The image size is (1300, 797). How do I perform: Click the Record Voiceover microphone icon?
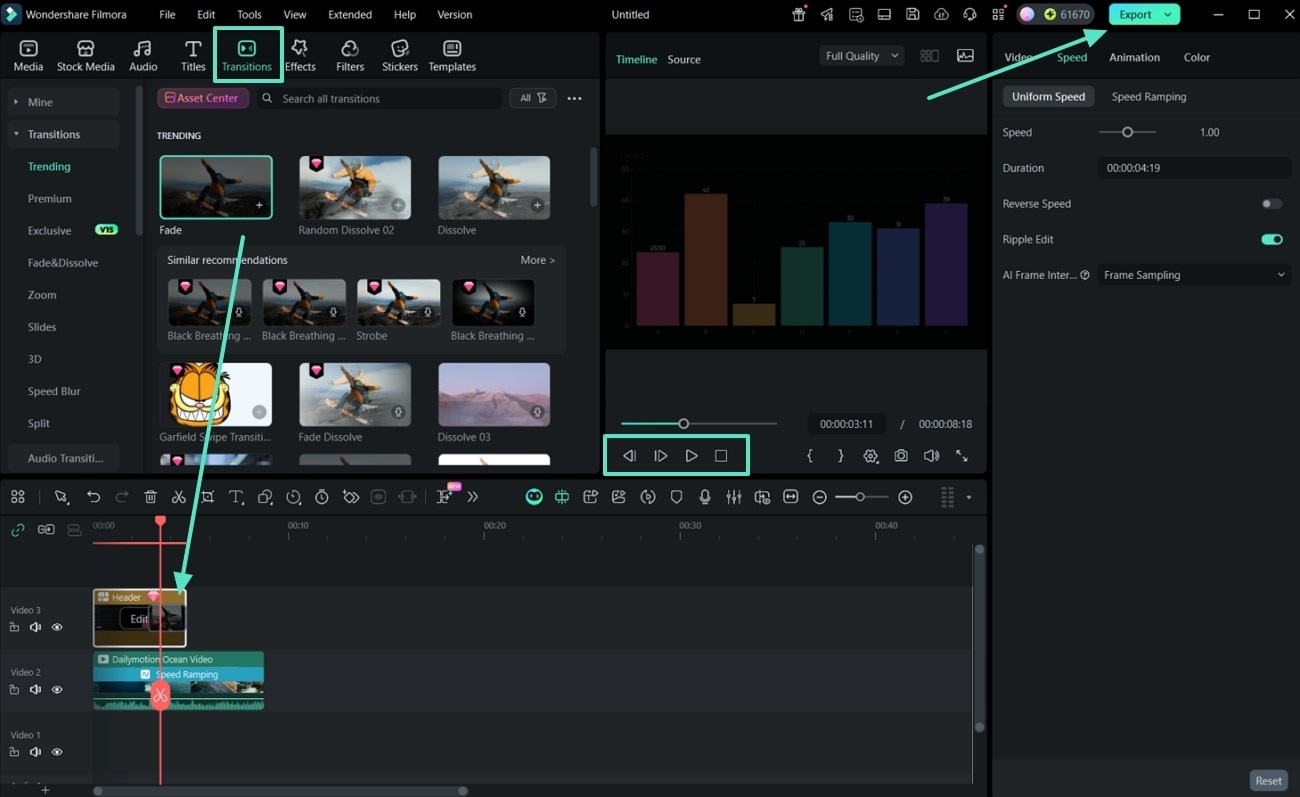click(x=705, y=496)
